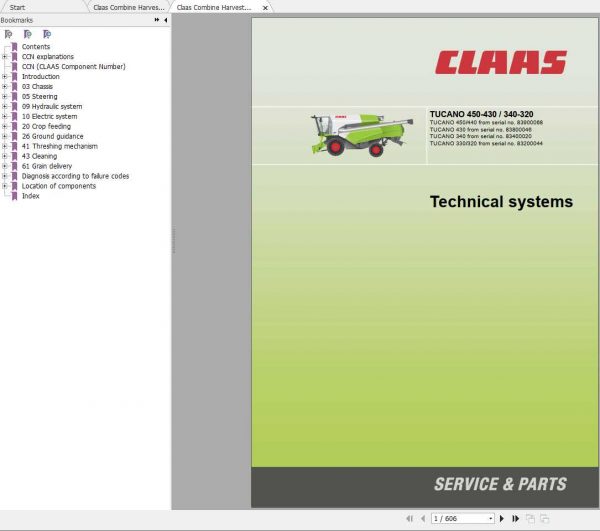Open the 20 Crop feeding bookmark
Screen dimensions: 600x531
pos(46,126)
